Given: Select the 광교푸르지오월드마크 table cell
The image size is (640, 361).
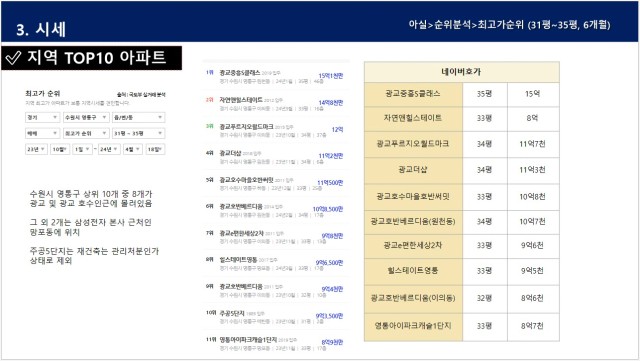Looking at the screenshot, I should (413, 144).
